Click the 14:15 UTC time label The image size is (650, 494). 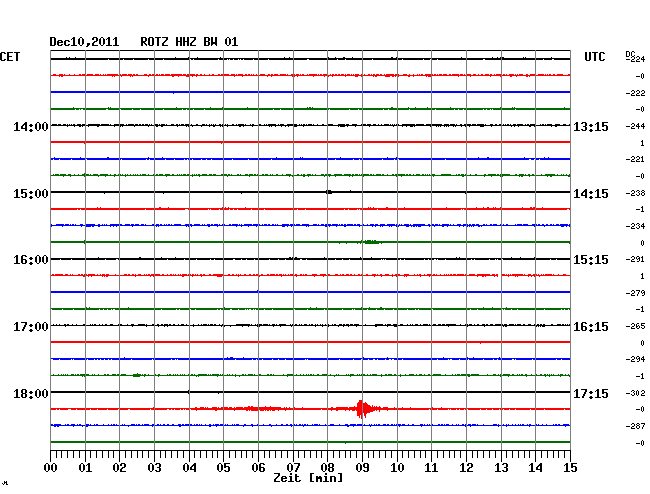click(591, 194)
